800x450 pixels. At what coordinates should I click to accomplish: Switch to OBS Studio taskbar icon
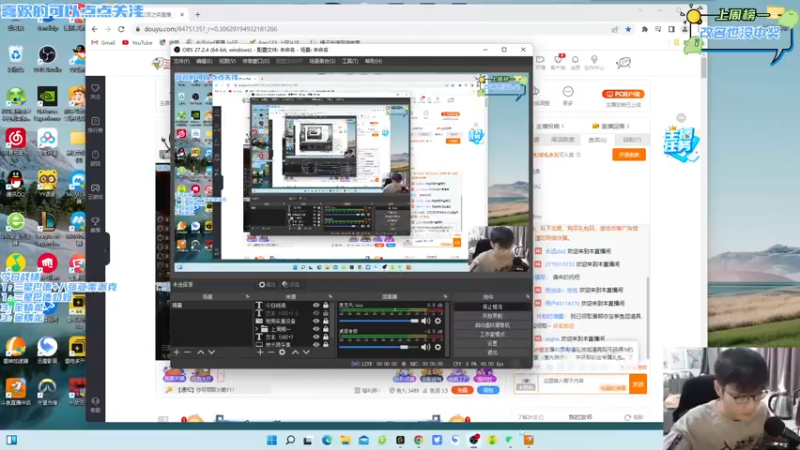click(474, 440)
